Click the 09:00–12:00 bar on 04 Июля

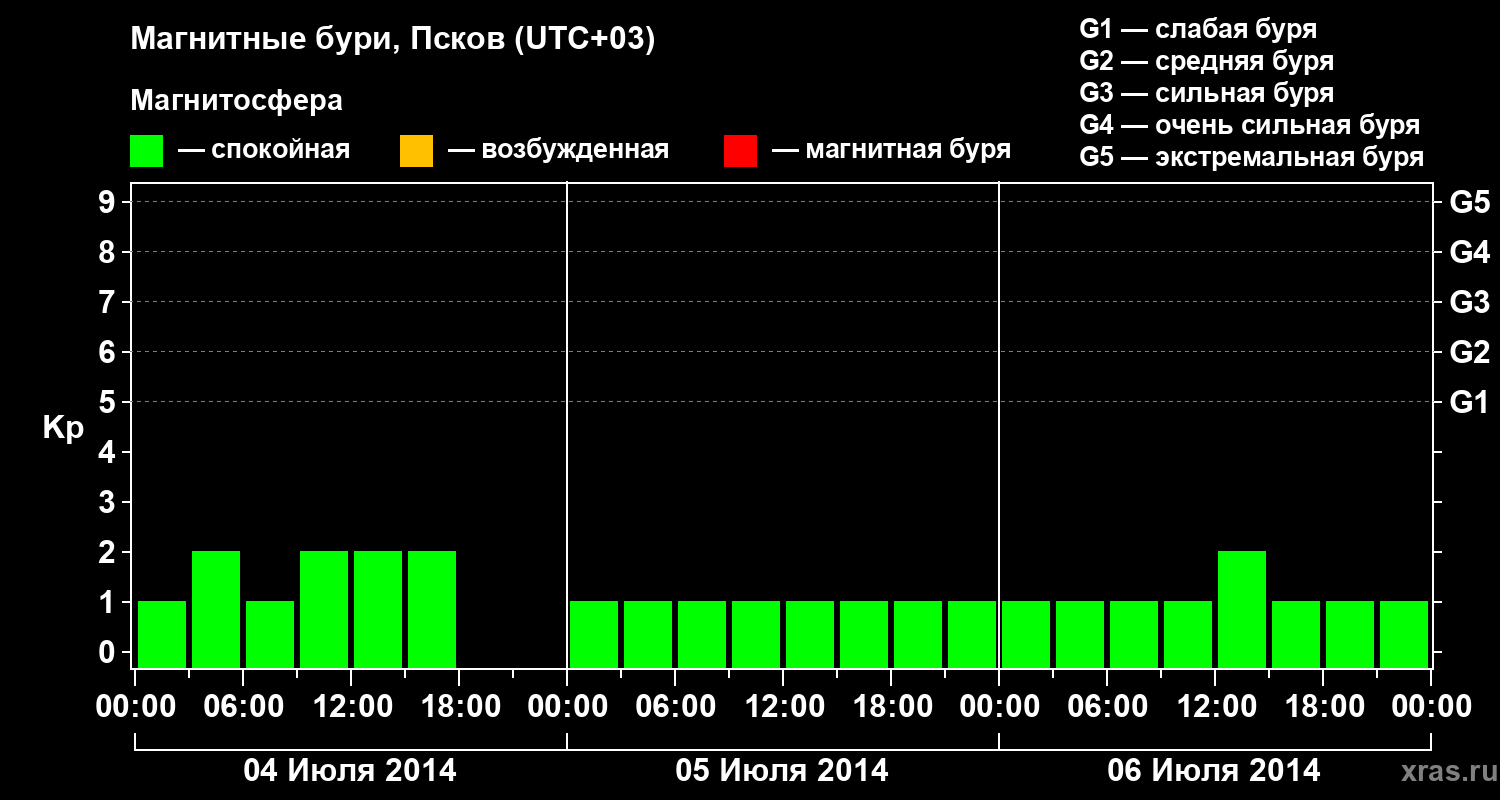(x=324, y=609)
